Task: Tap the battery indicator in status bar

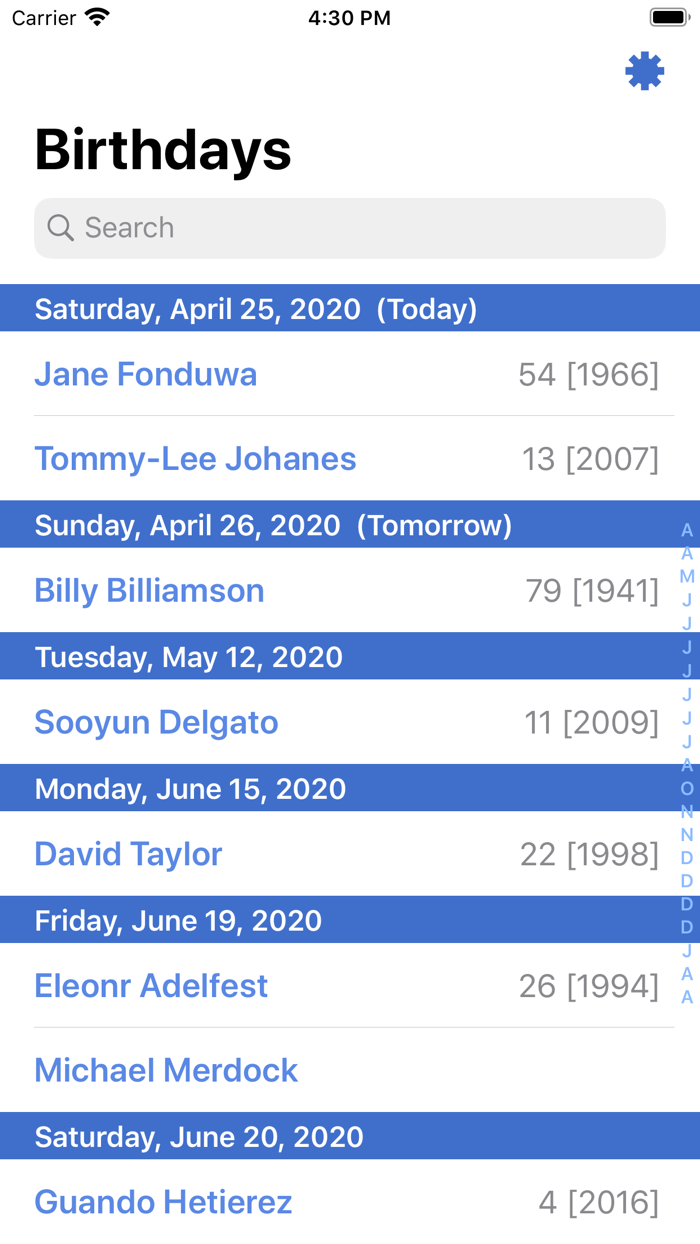Action: coord(668,16)
